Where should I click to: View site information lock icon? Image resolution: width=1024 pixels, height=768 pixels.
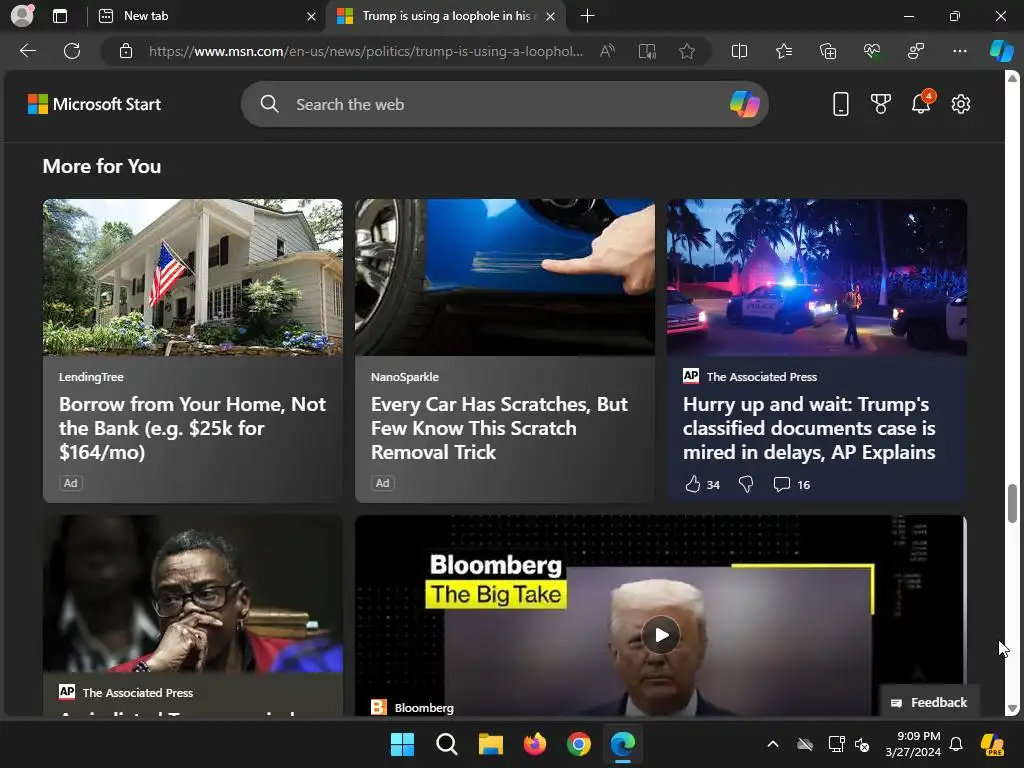tap(126, 51)
